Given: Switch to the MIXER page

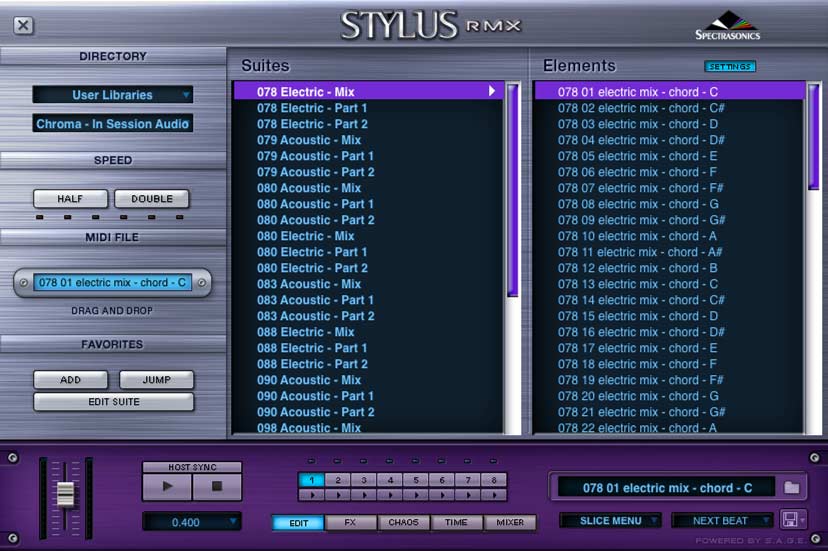Looking at the screenshot, I should 510,522.
